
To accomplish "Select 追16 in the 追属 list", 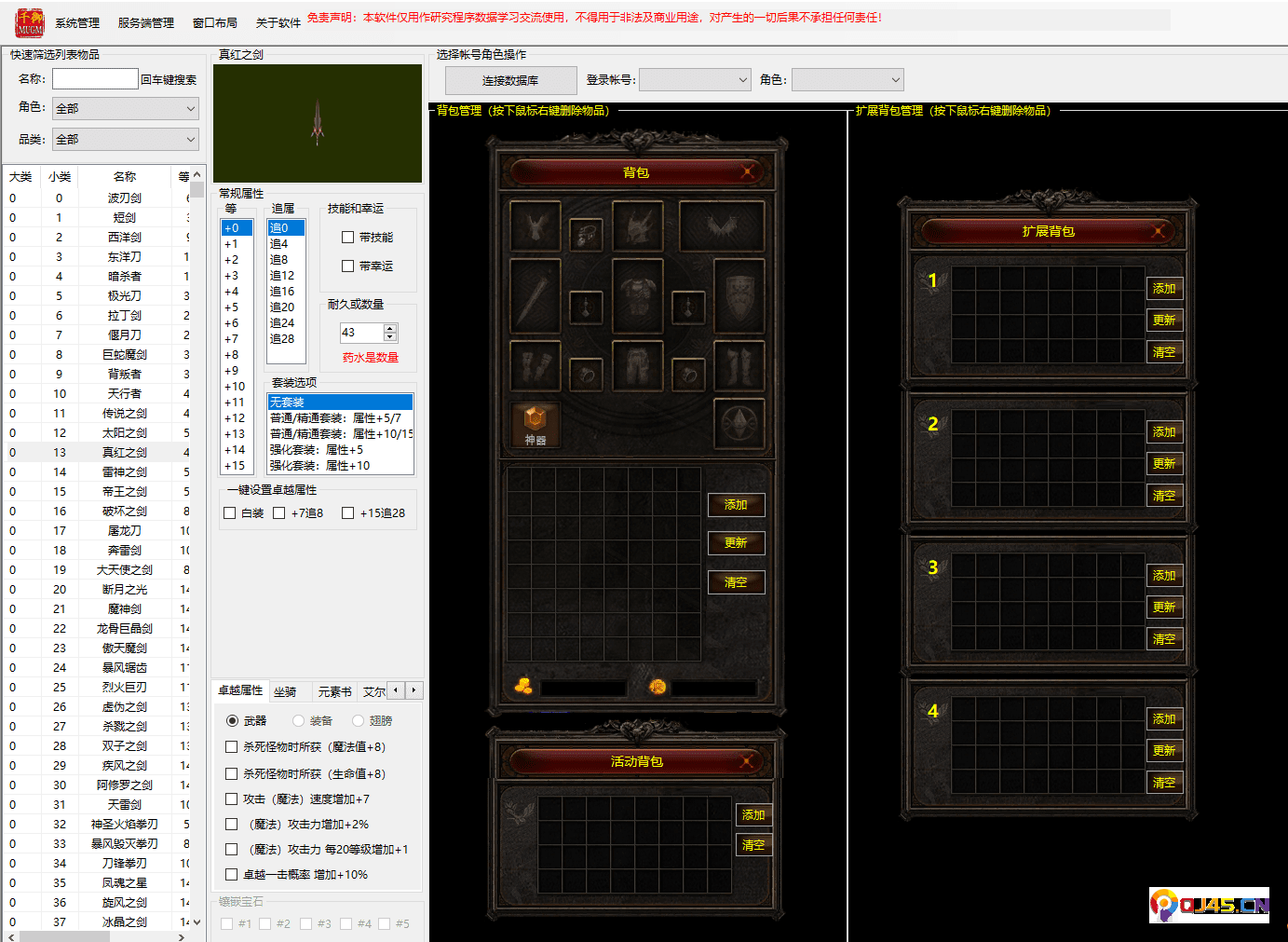I will click(286, 292).
